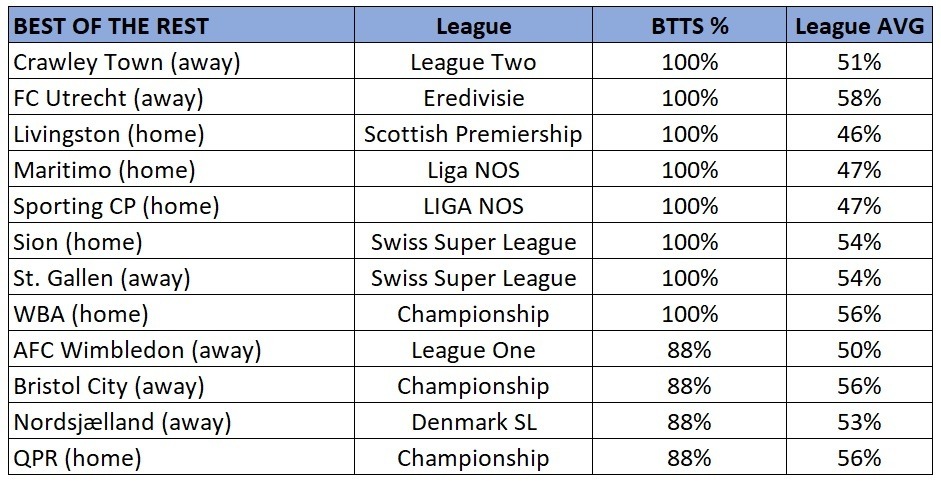Select the St. Gallen (away) cell
The height and width of the screenshot is (483, 941).
pyautogui.click(x=181, y=277)
